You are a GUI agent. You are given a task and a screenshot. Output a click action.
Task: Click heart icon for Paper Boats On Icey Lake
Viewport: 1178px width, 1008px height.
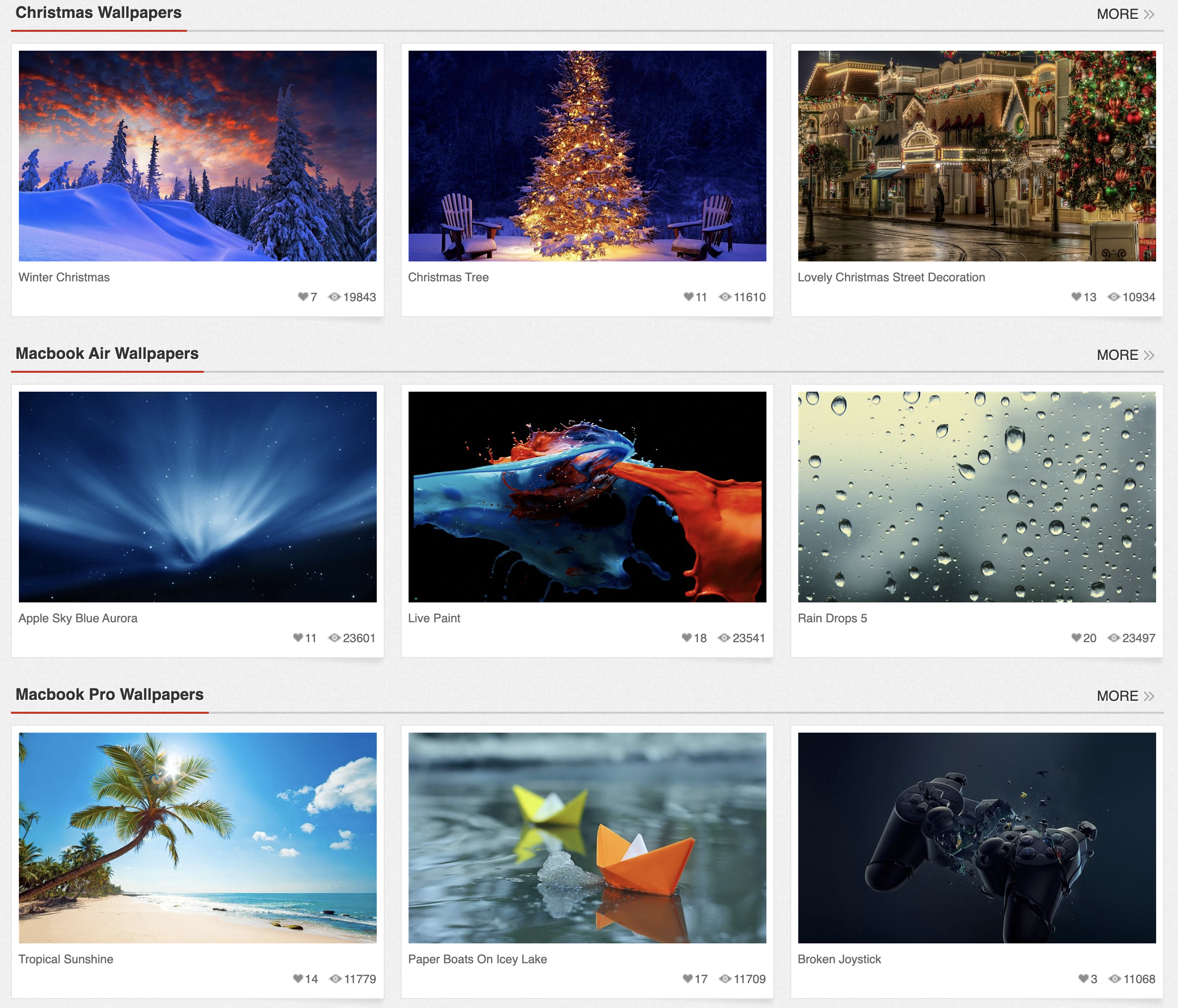pos(688,979)
